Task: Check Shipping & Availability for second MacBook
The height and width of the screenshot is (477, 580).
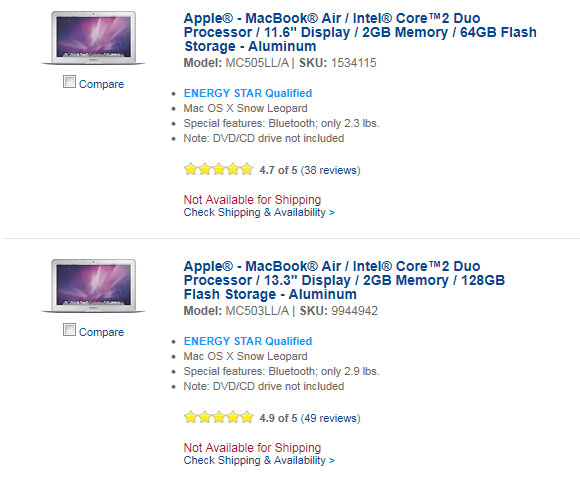Action: click(x=259, y=461)
